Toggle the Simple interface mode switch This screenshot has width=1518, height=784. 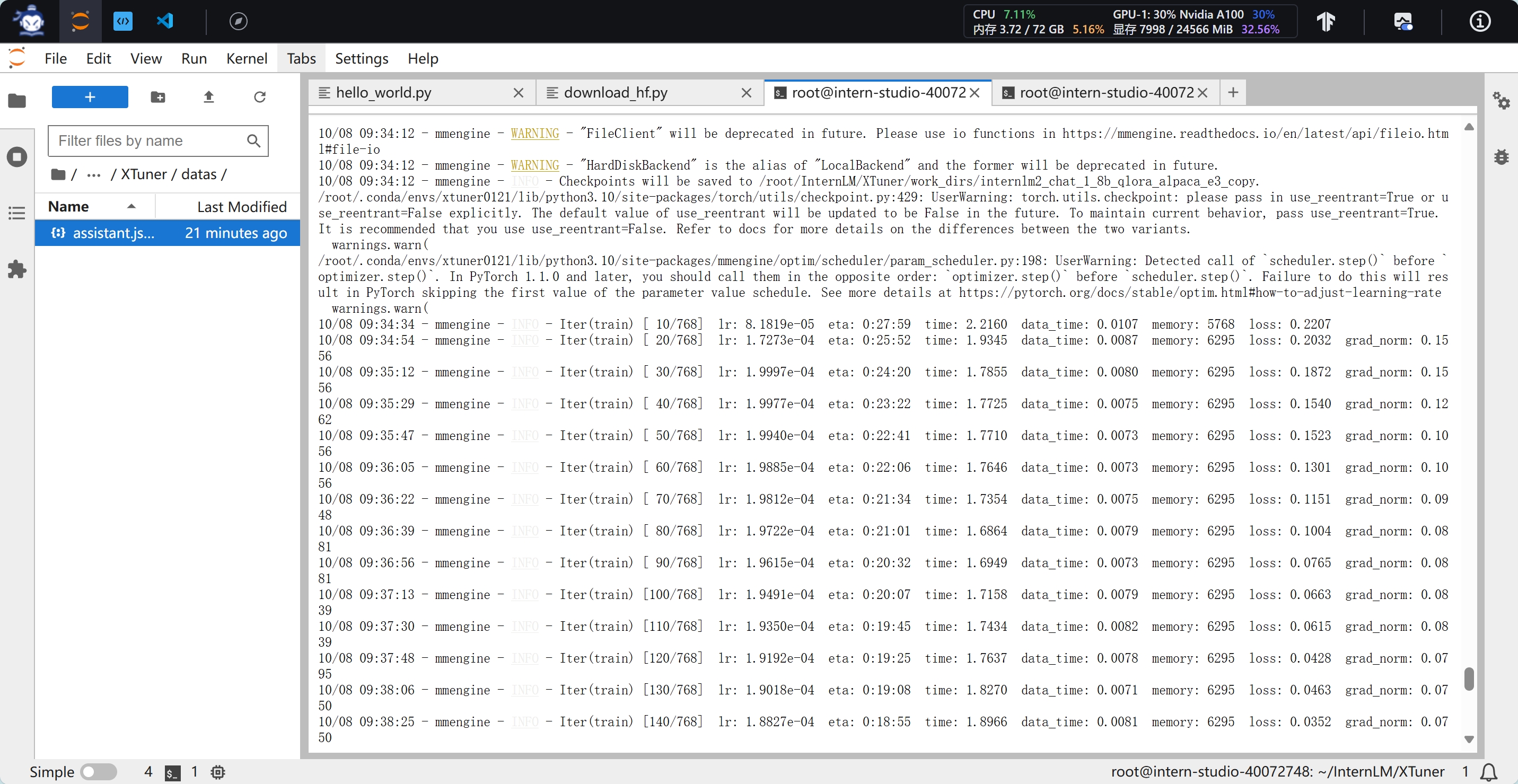coord(99,771)
